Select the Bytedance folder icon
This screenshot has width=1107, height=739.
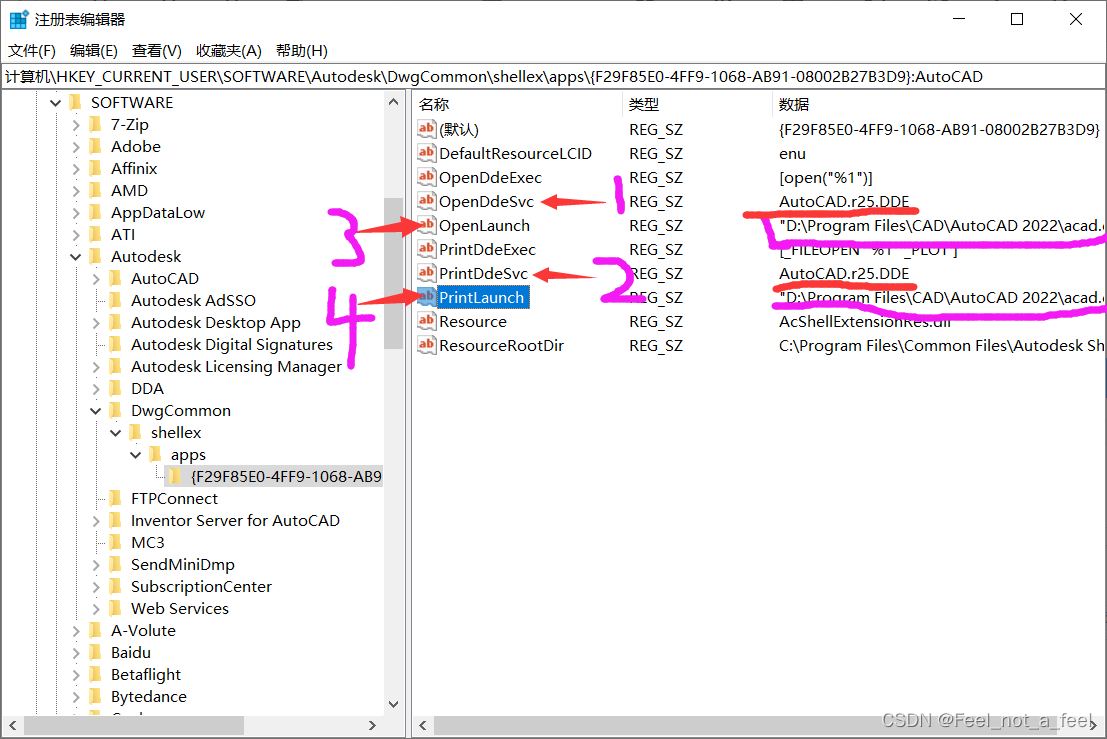coord(96,696)
